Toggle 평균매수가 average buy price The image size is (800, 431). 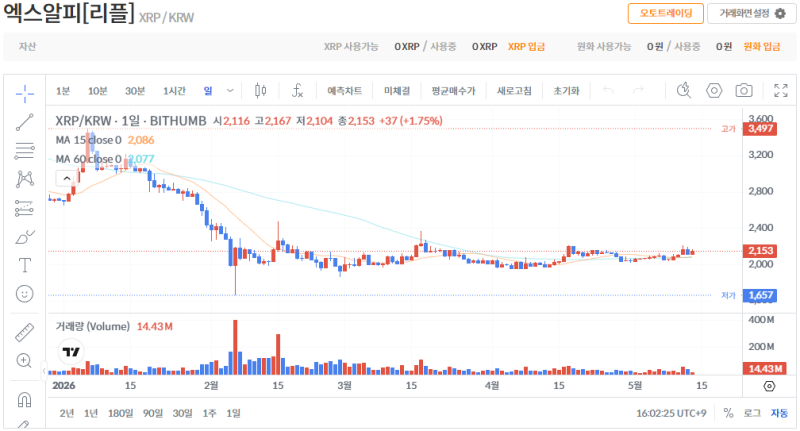click(x=453, y=91)
